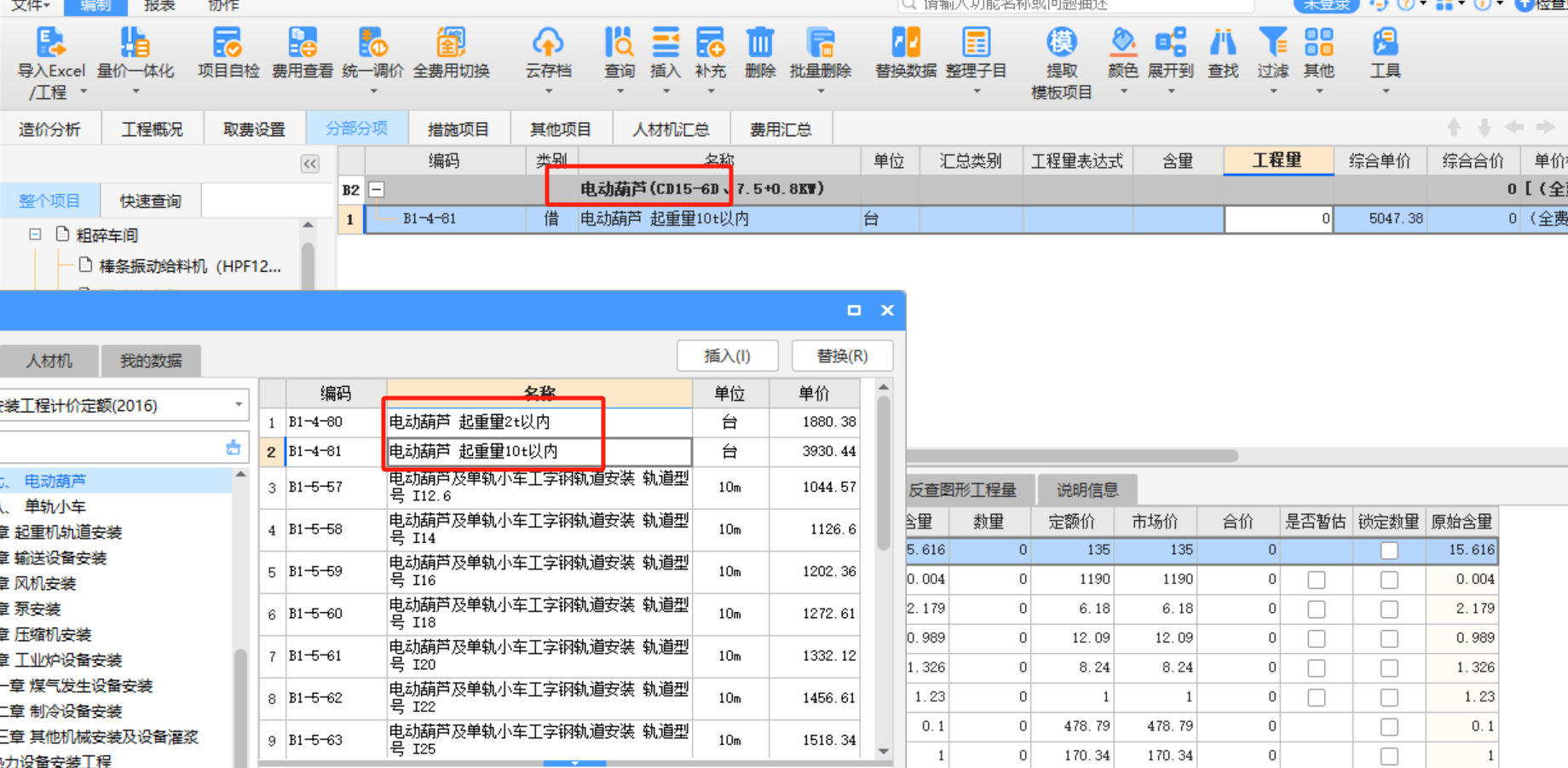
Task: Click the 统一调价 icon
Action: pos(372,42)
